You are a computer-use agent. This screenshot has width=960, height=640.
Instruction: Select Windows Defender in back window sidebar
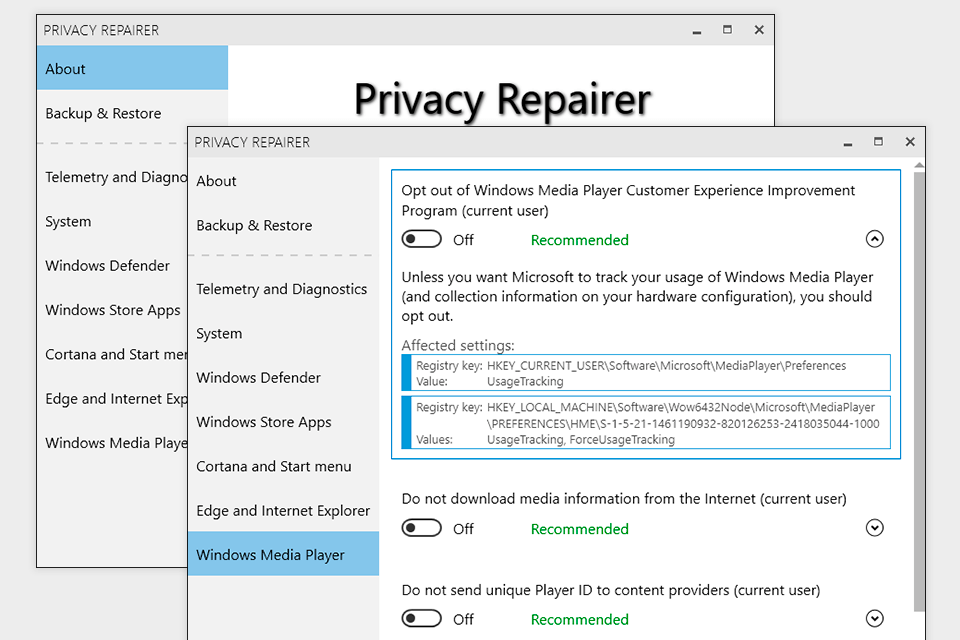[113, 266]
